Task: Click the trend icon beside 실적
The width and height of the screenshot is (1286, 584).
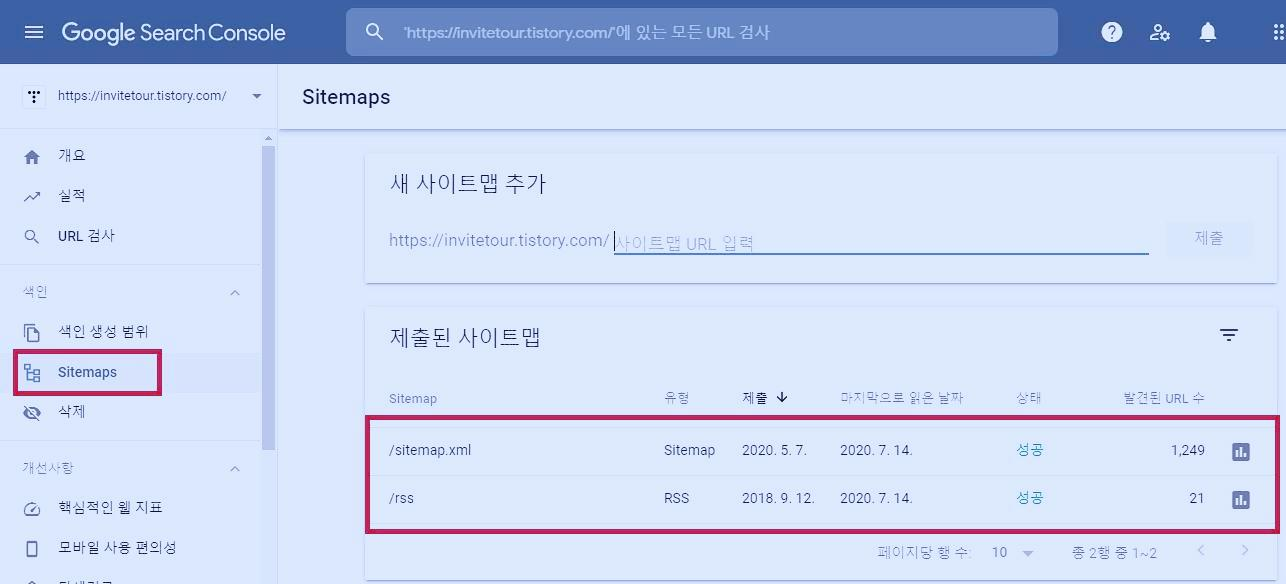Action: click(32, 196)
